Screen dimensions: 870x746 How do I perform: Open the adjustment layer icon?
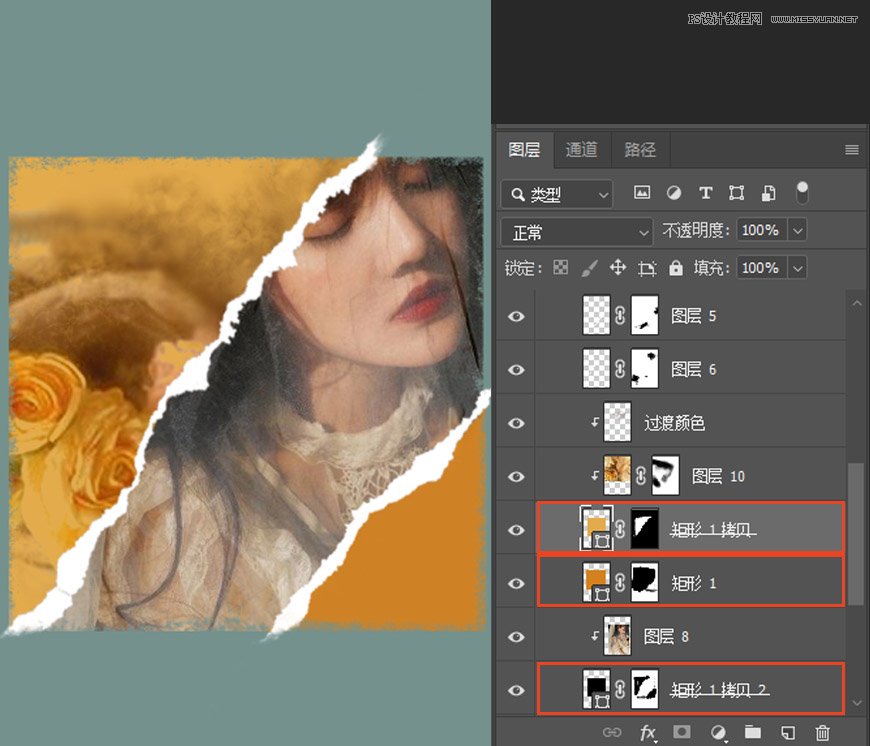point(719,733)
